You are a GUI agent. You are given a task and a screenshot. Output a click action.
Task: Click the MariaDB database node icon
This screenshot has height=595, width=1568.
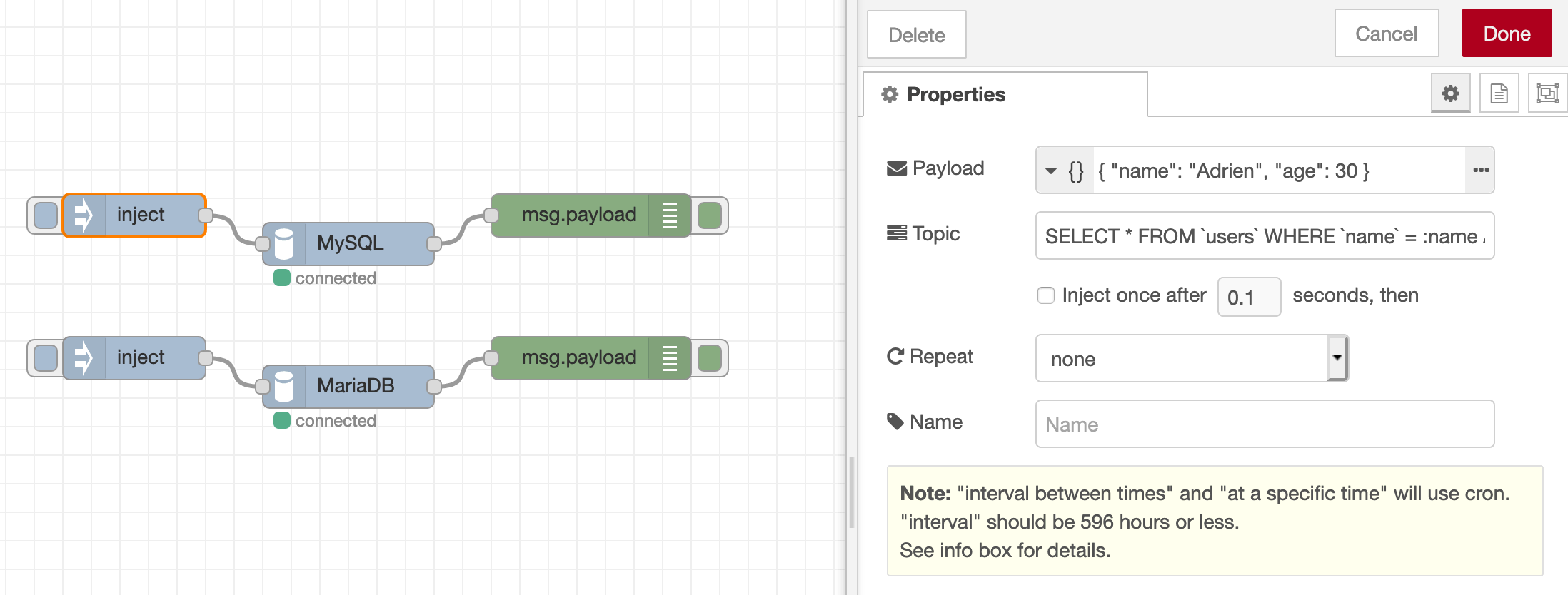(284, 387)
